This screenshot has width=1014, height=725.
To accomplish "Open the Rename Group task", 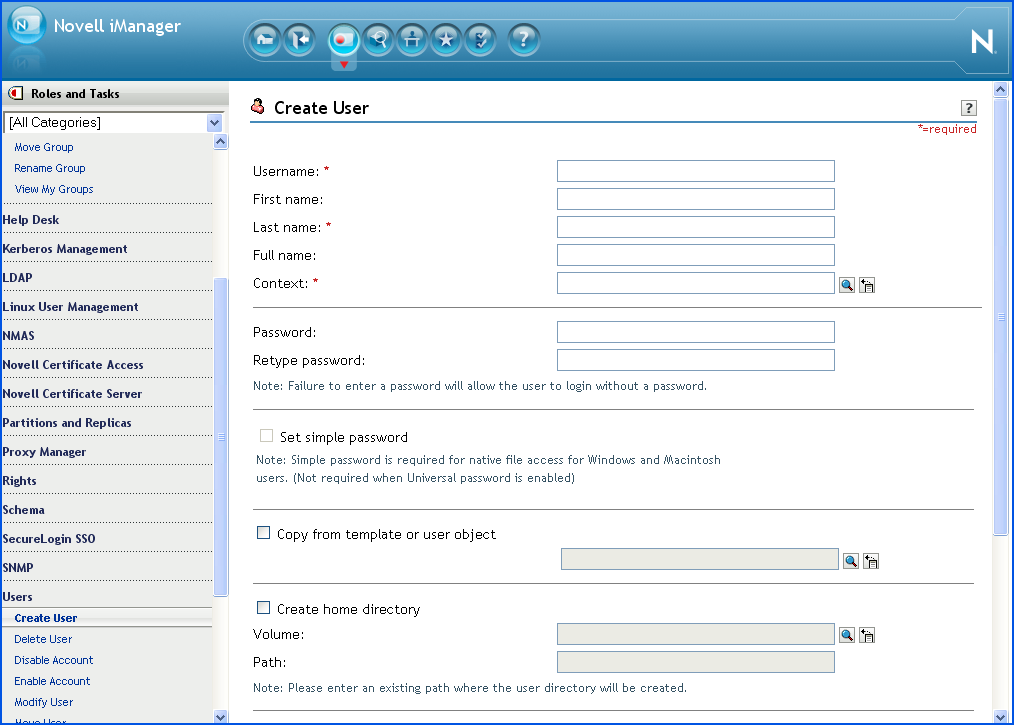I will [x=50, y=168].
